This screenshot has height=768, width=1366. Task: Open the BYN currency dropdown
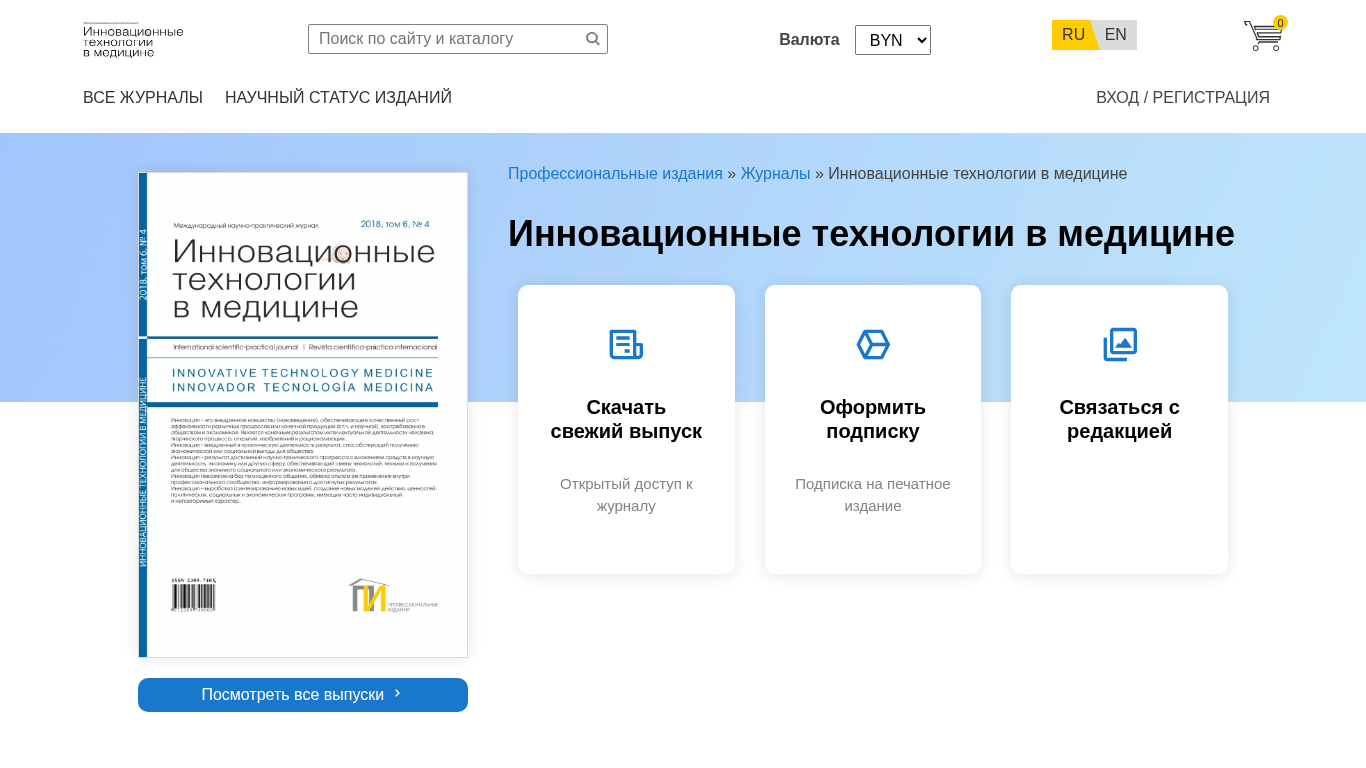(893, 40)
